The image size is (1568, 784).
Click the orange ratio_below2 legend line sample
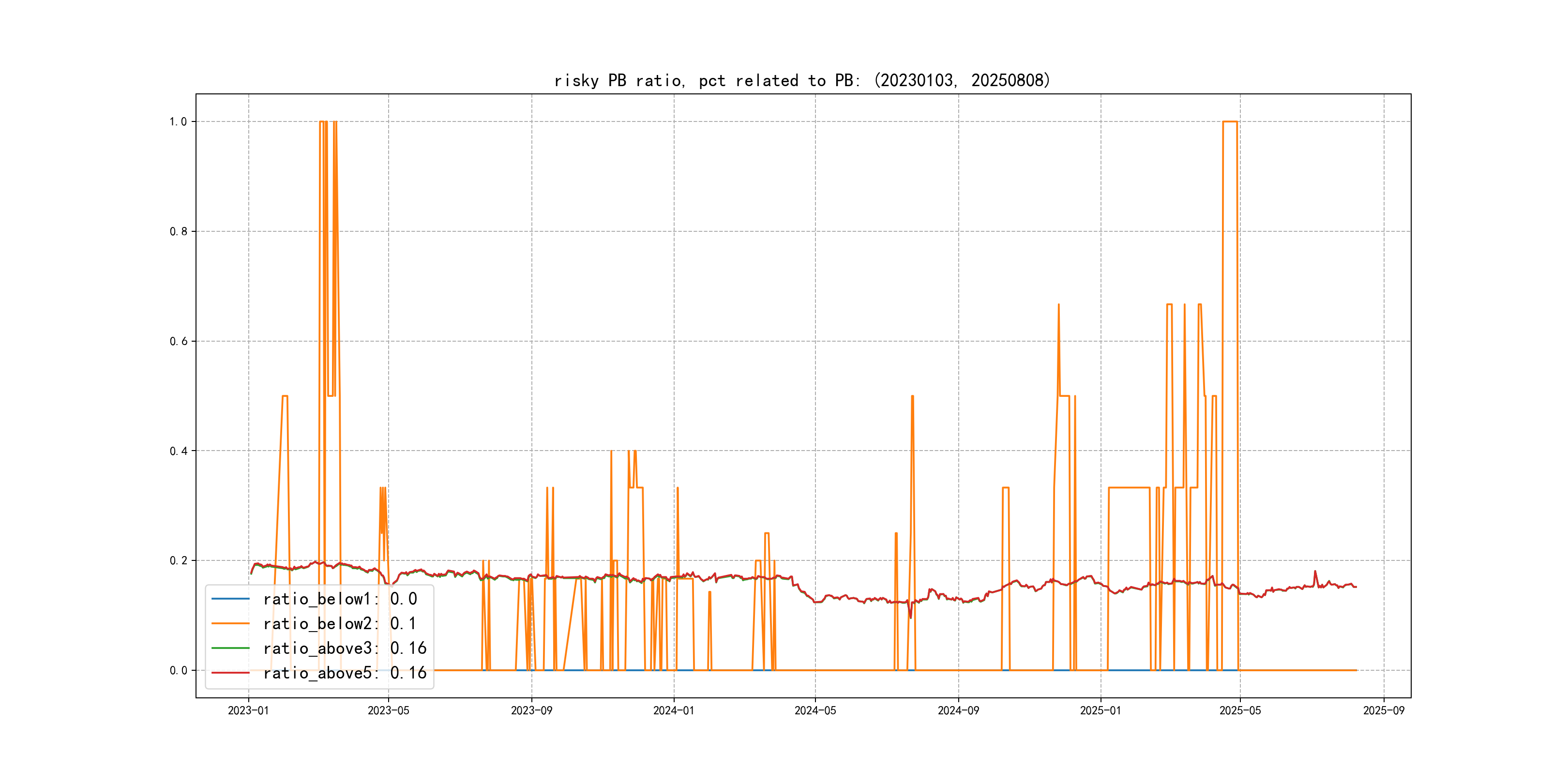(230, 623)
